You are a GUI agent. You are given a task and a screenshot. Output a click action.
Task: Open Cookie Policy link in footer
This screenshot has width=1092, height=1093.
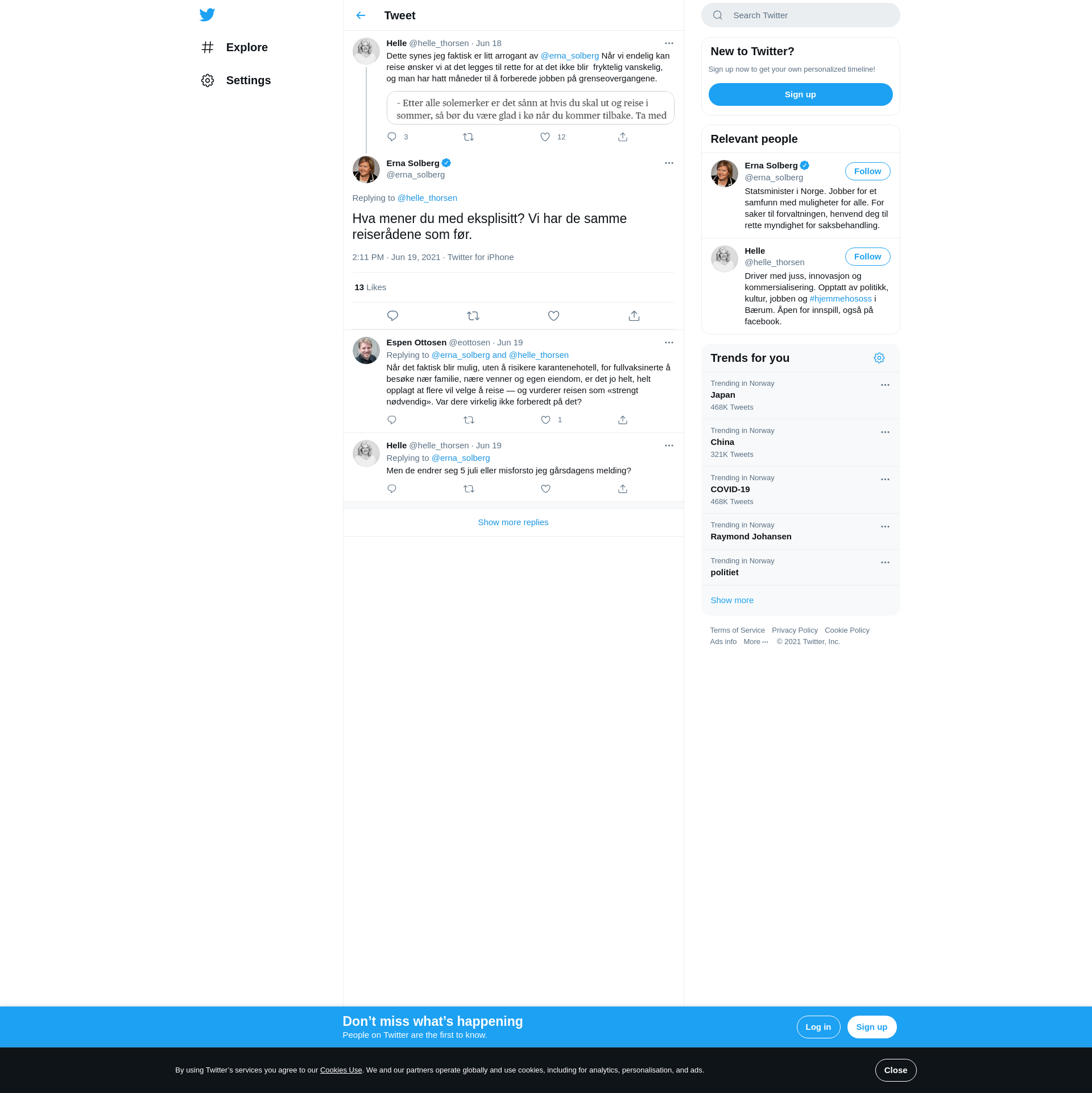[847, 630]
